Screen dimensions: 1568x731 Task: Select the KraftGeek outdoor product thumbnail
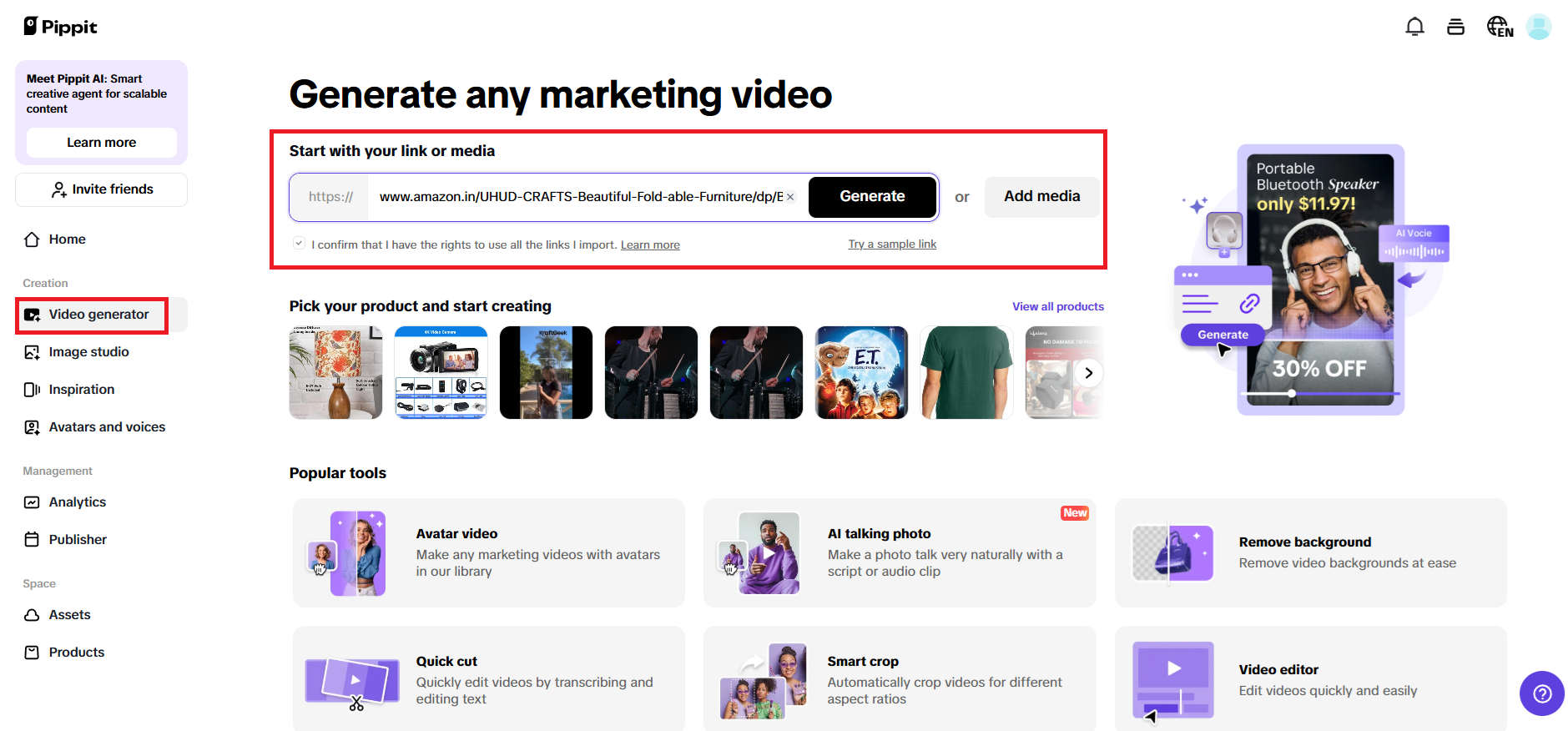pos(546,372)
